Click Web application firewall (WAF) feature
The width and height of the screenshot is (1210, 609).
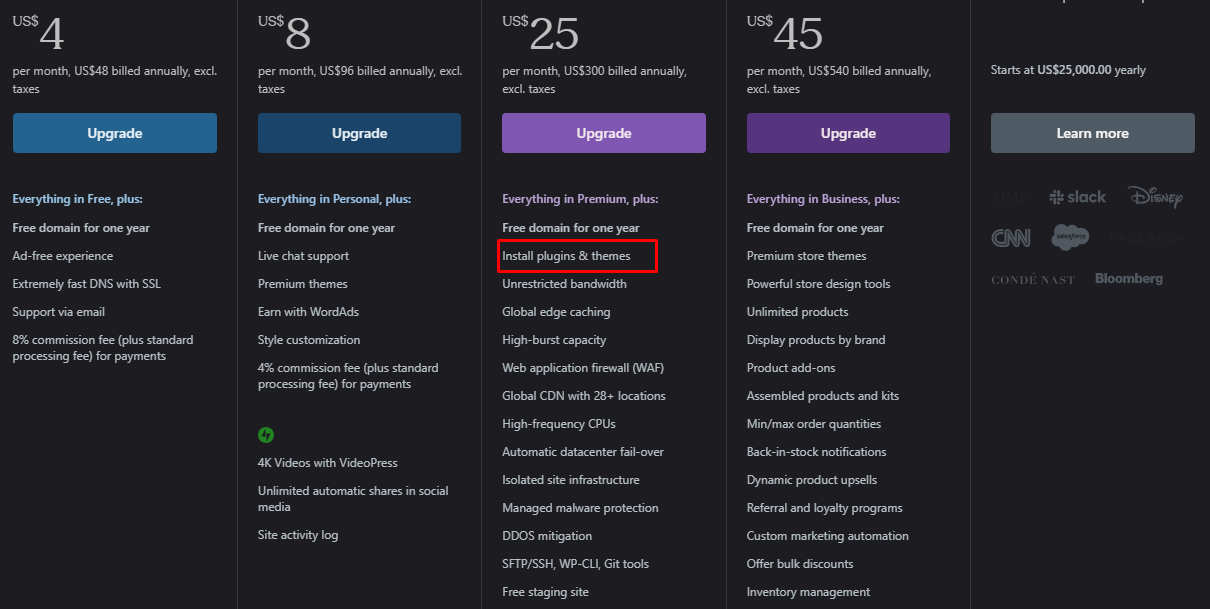point(583,368)
